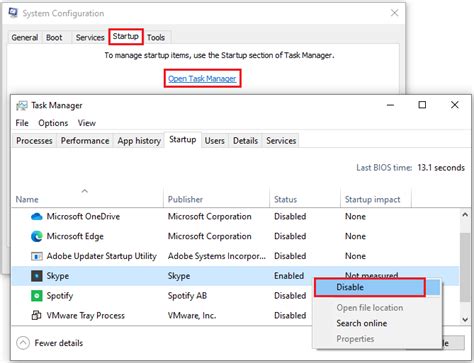Open the View menu in Task Manager
Viewport: 474px width, 363px height.
[x=87, y=123]
